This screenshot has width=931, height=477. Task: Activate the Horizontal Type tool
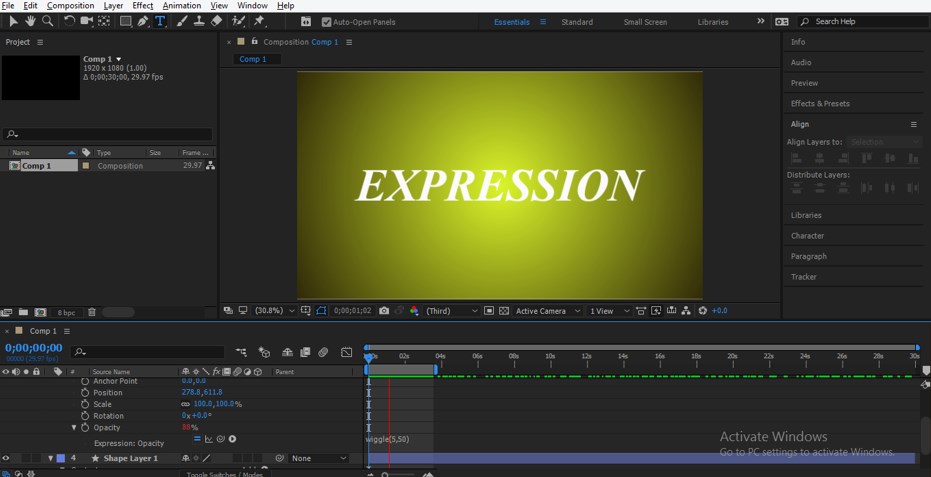click(x=160, y=21)
